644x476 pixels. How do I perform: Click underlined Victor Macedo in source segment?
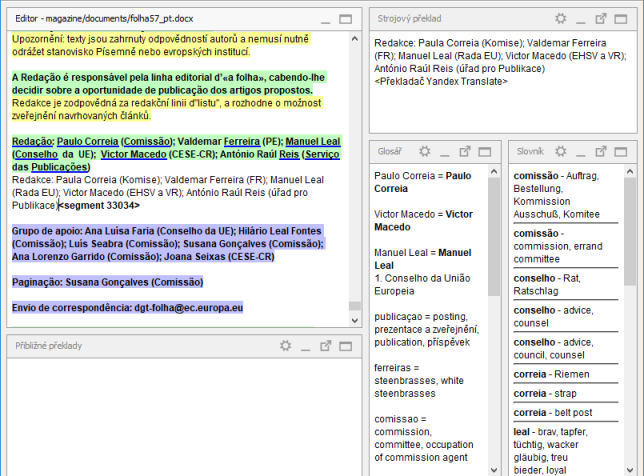133,154
